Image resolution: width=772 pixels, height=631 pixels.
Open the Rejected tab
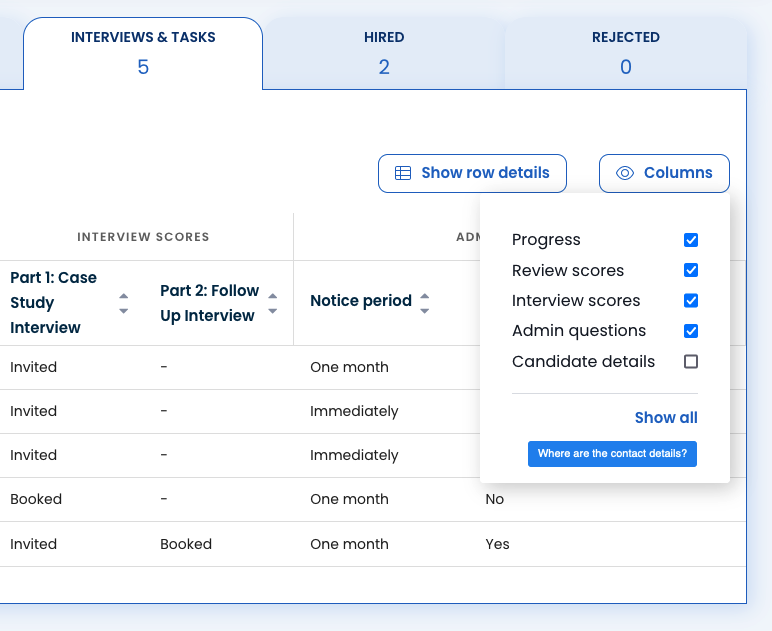626,53
